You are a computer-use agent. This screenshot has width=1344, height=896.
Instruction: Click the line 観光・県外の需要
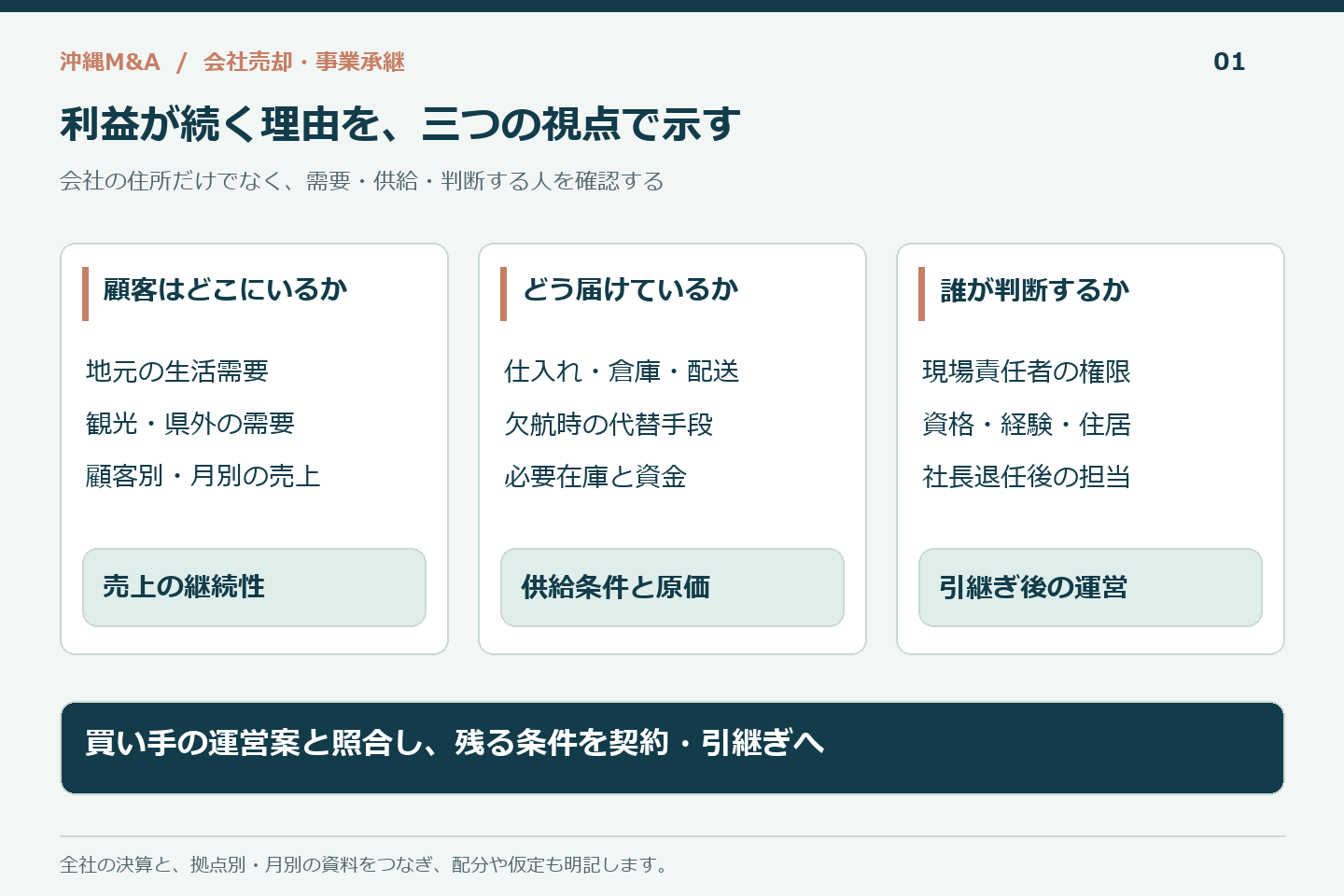click(190, 424)
